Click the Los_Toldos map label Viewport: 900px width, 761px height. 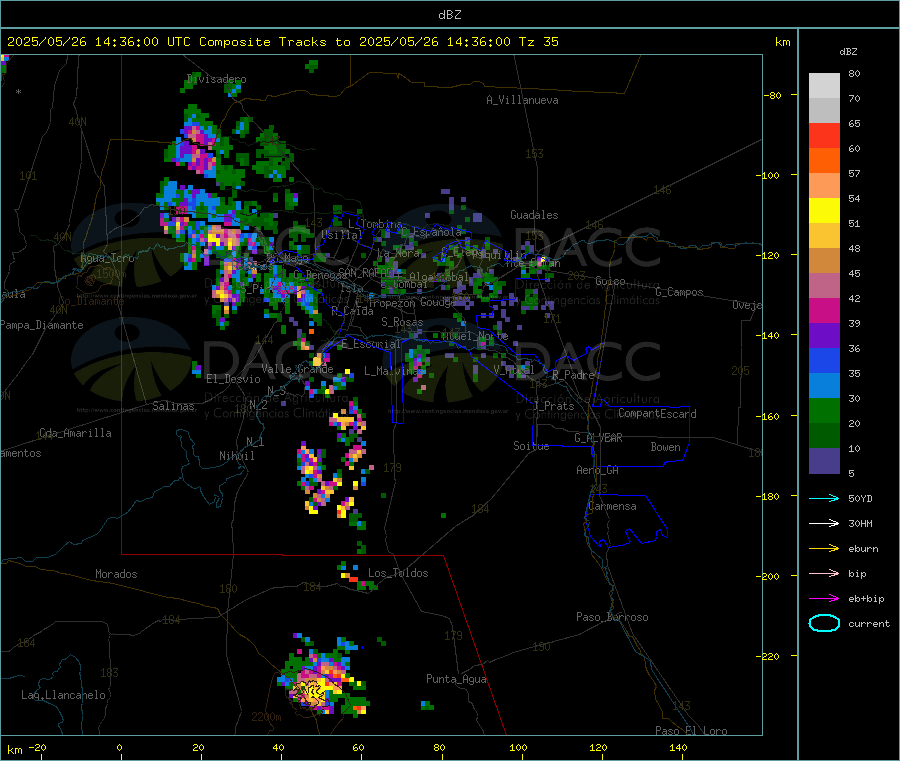pos(398,573)
